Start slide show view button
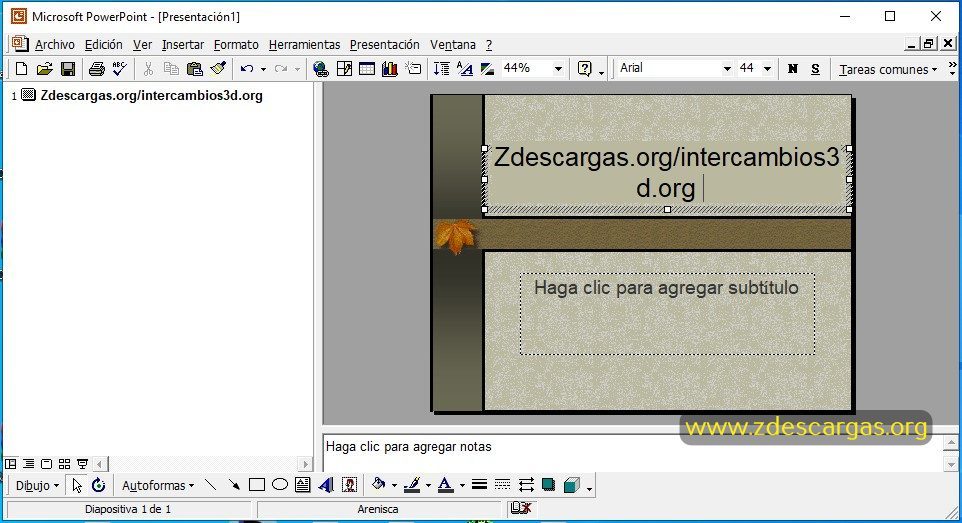The height and width of the screenshot is (523, 962). point(82,464)
